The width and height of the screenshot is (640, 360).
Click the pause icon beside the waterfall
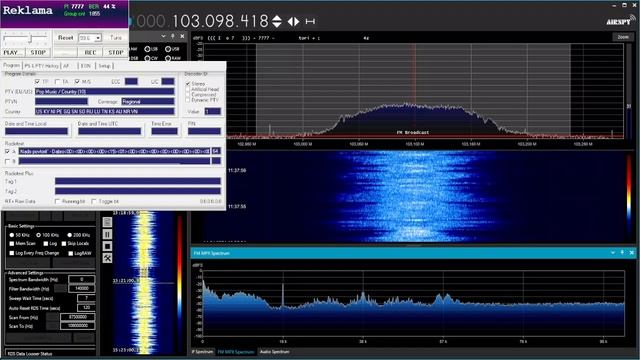pyautogui.click(x=107, y=234)
